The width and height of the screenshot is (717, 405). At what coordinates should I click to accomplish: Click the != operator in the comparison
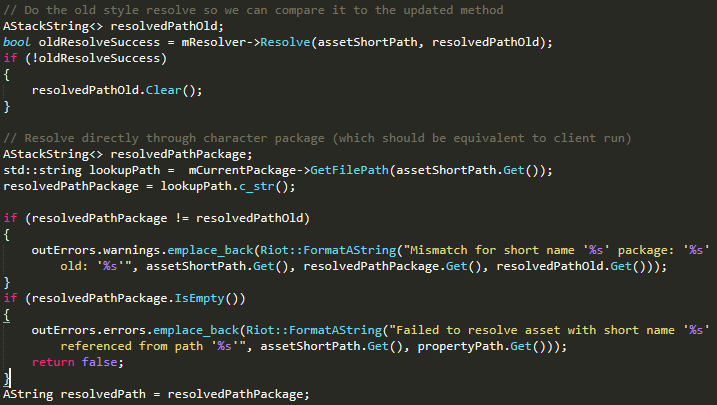[x=185, y=217]
